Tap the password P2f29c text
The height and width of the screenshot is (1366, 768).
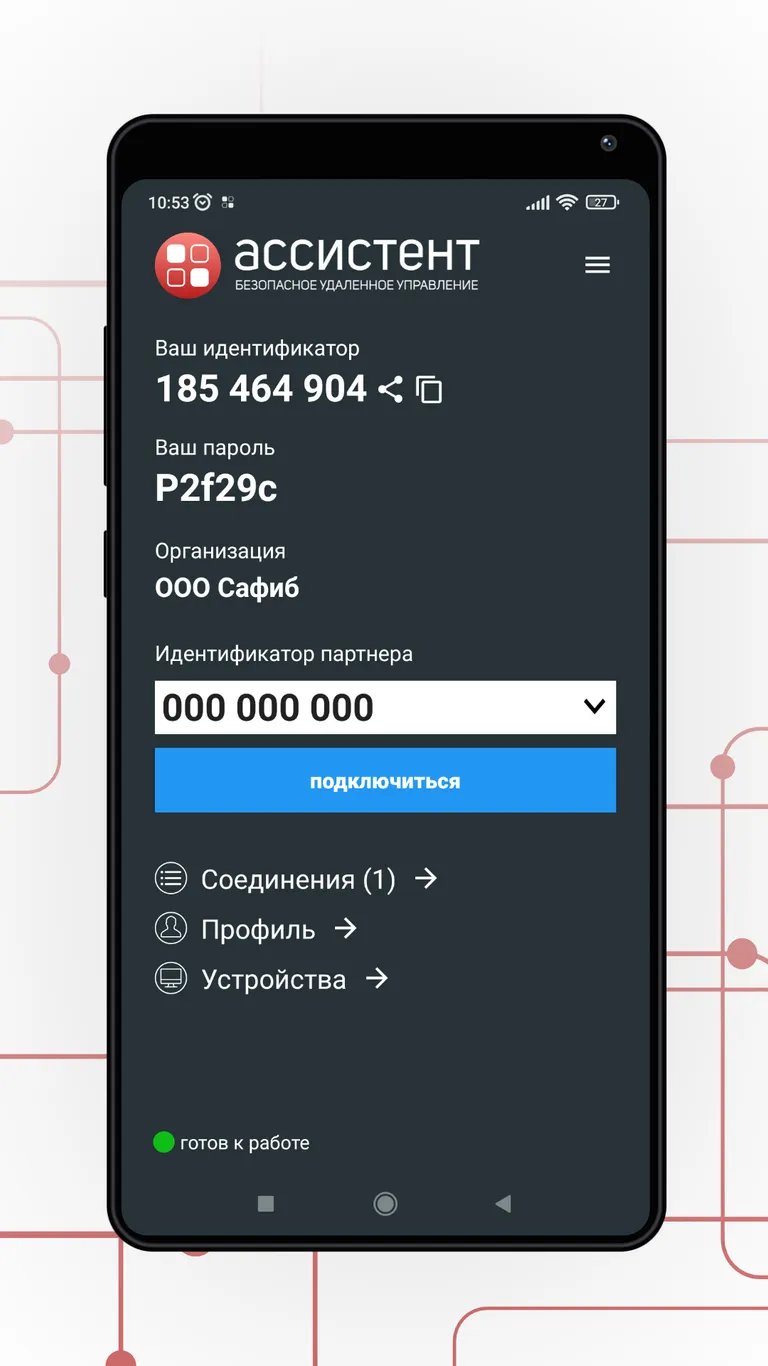coord(216,488)
